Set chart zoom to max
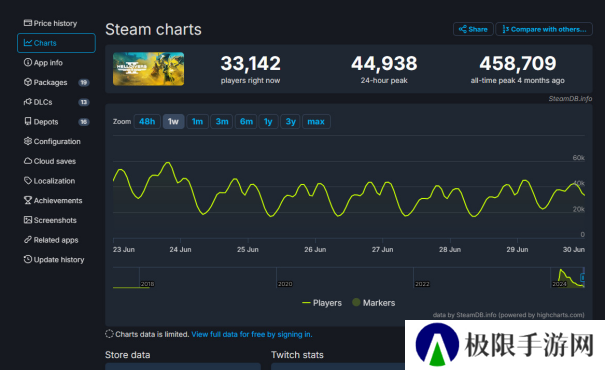 [x=316, y=122]
